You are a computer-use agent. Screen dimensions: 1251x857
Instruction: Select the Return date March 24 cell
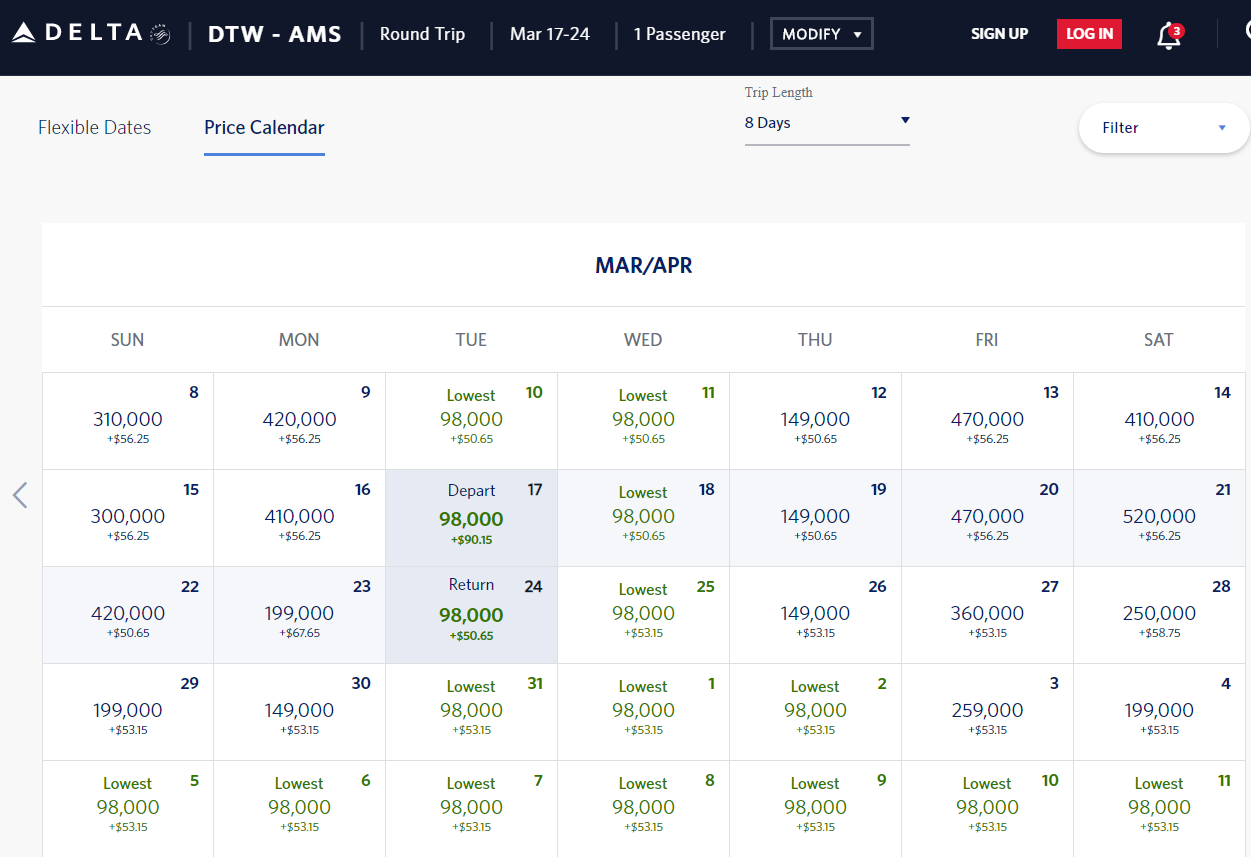471,614
